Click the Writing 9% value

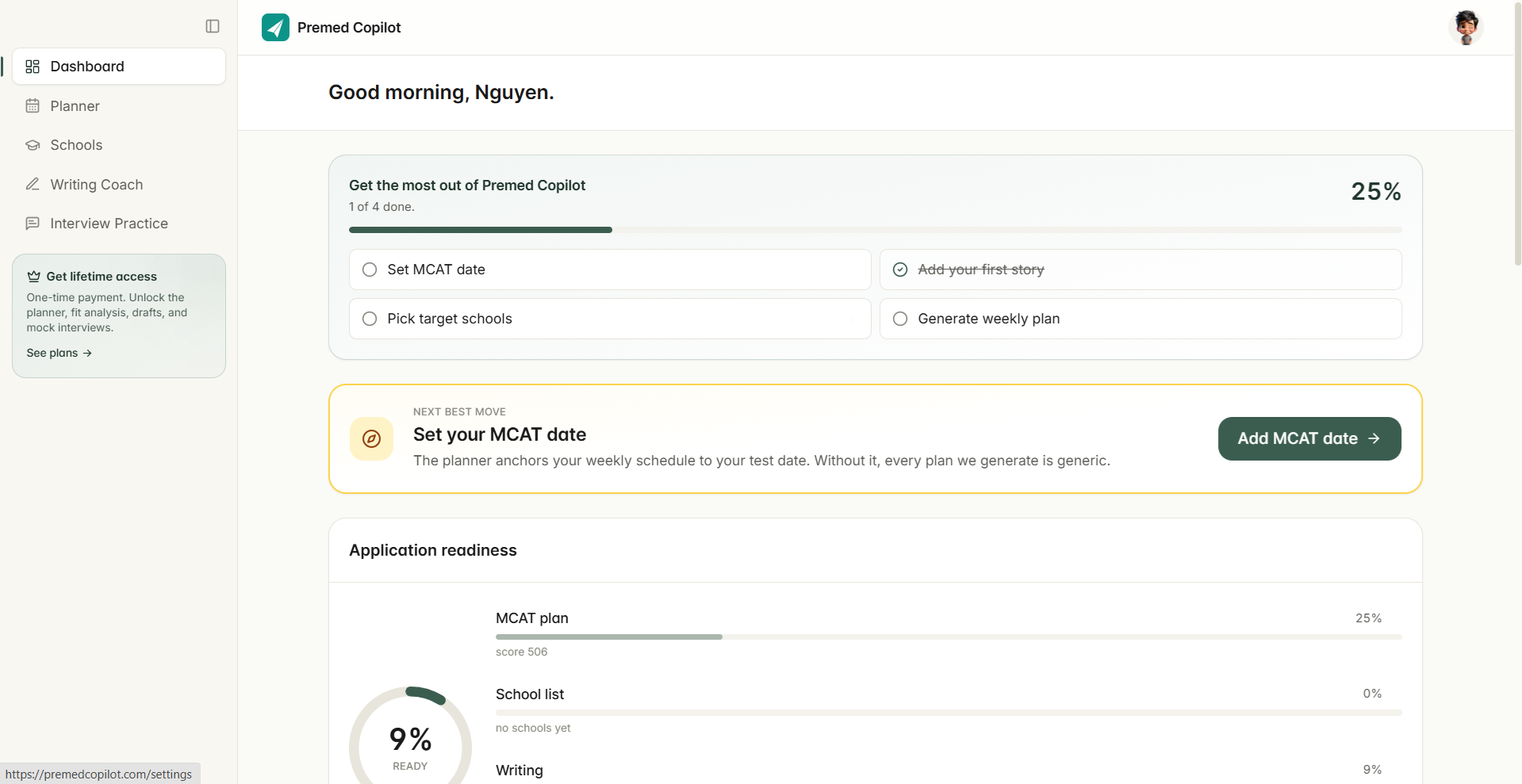tap(1372, 770)
